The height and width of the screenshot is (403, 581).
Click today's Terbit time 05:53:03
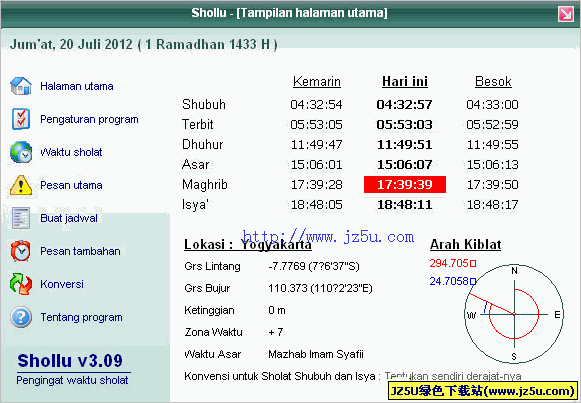[405, 124]
